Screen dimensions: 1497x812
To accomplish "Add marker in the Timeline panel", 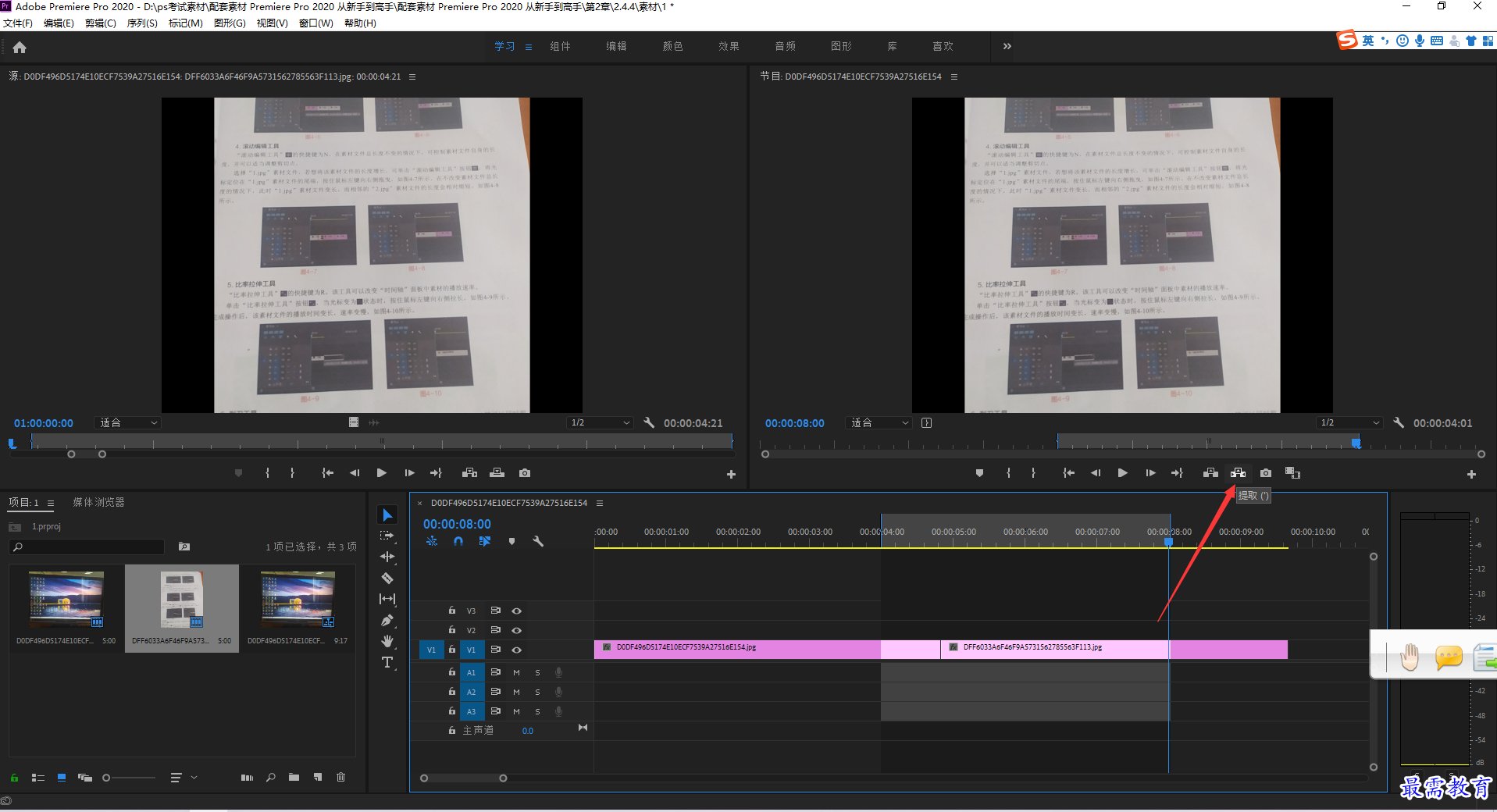I will 511,541.
